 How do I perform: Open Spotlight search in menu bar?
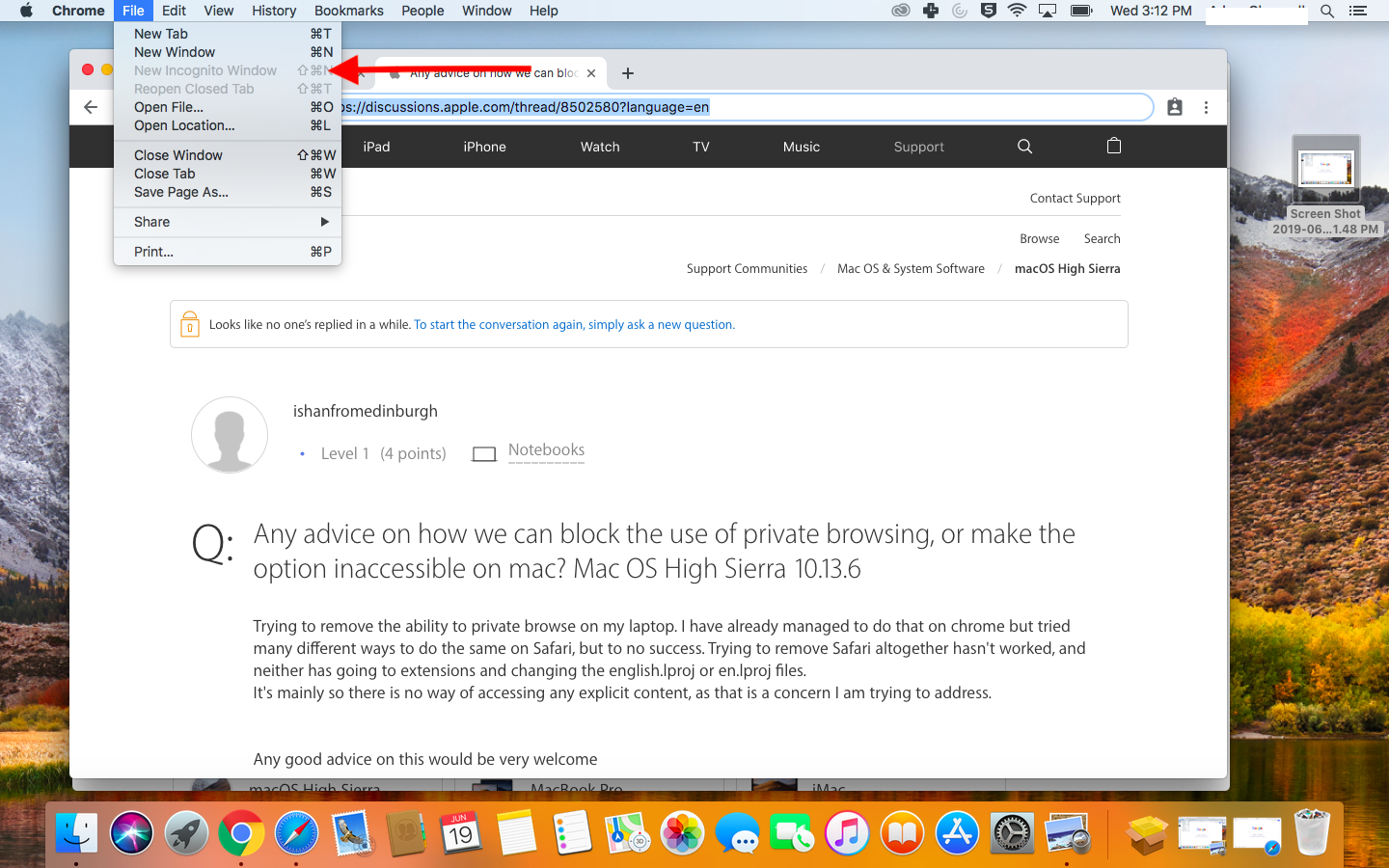coord(1327,11)
